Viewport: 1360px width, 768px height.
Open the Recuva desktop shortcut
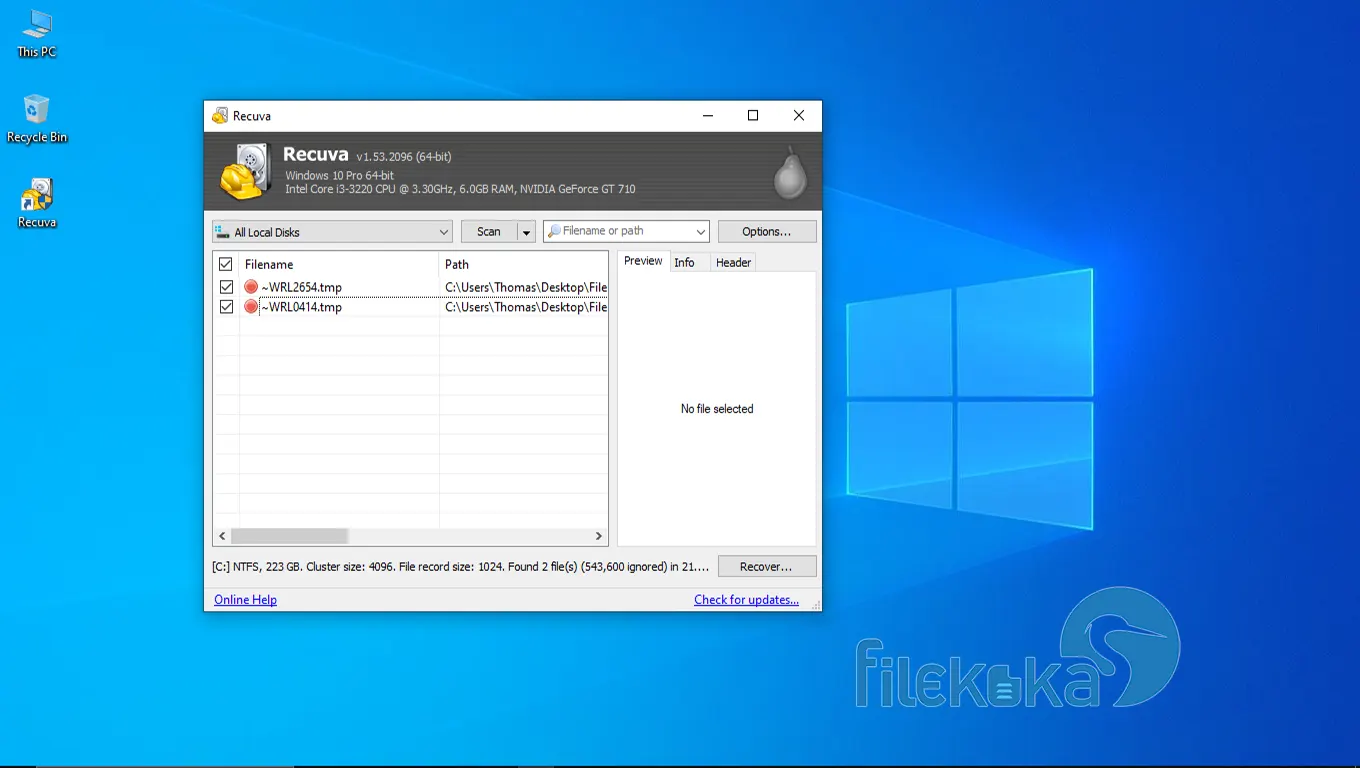[x=37, y=204]
